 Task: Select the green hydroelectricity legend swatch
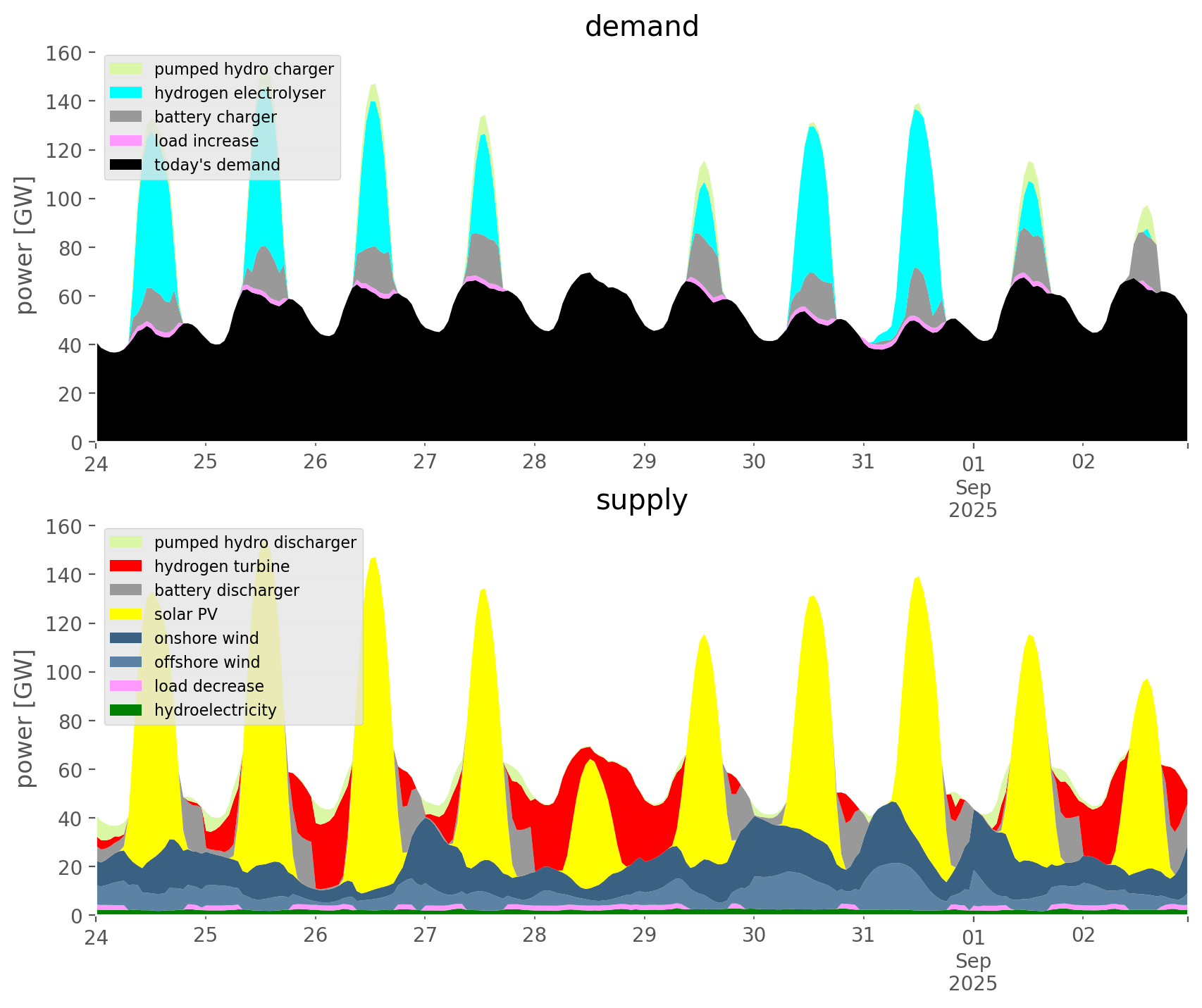[126, 710]
